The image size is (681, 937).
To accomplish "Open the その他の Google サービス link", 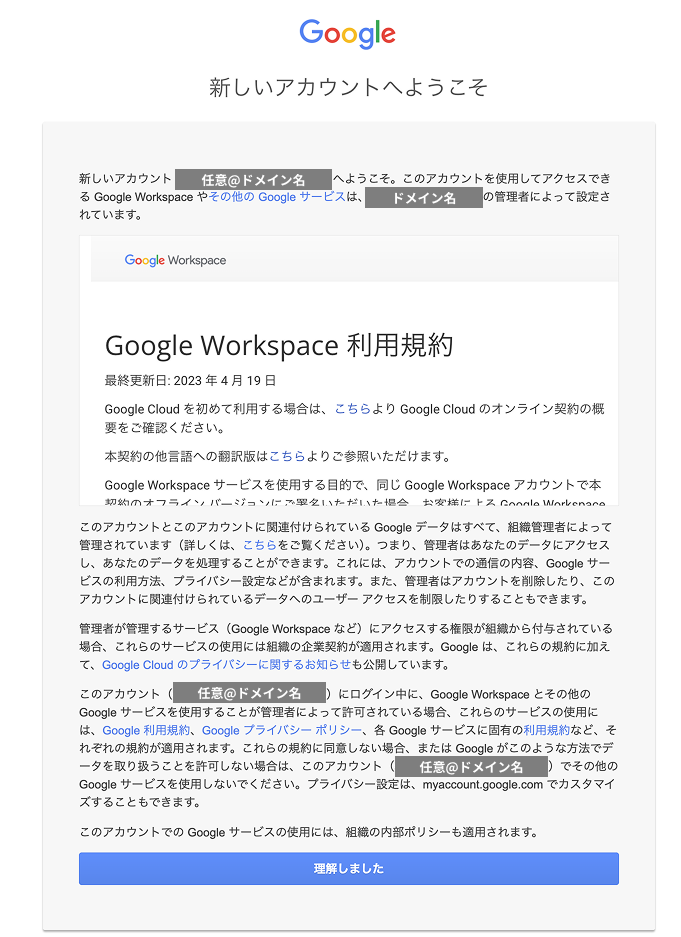I will [277, 197].
